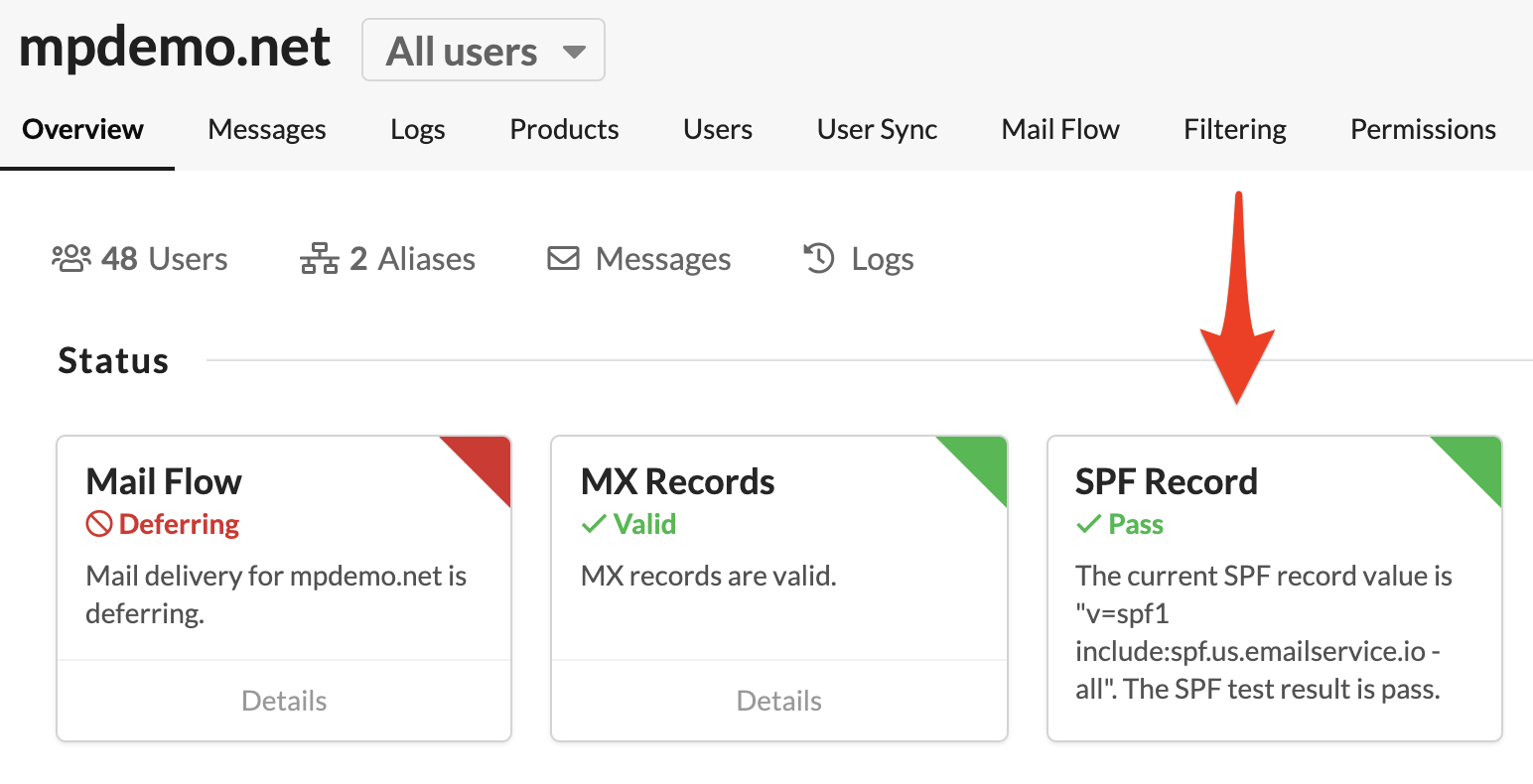
Task: Click the green corner flag on MX Records
Action: (x=983, y=459)
